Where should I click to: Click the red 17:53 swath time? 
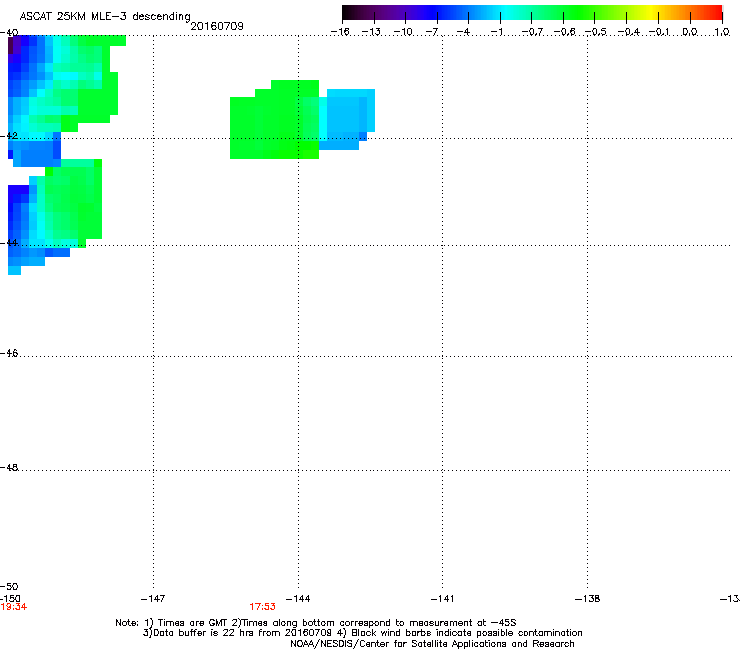(262, 607)
